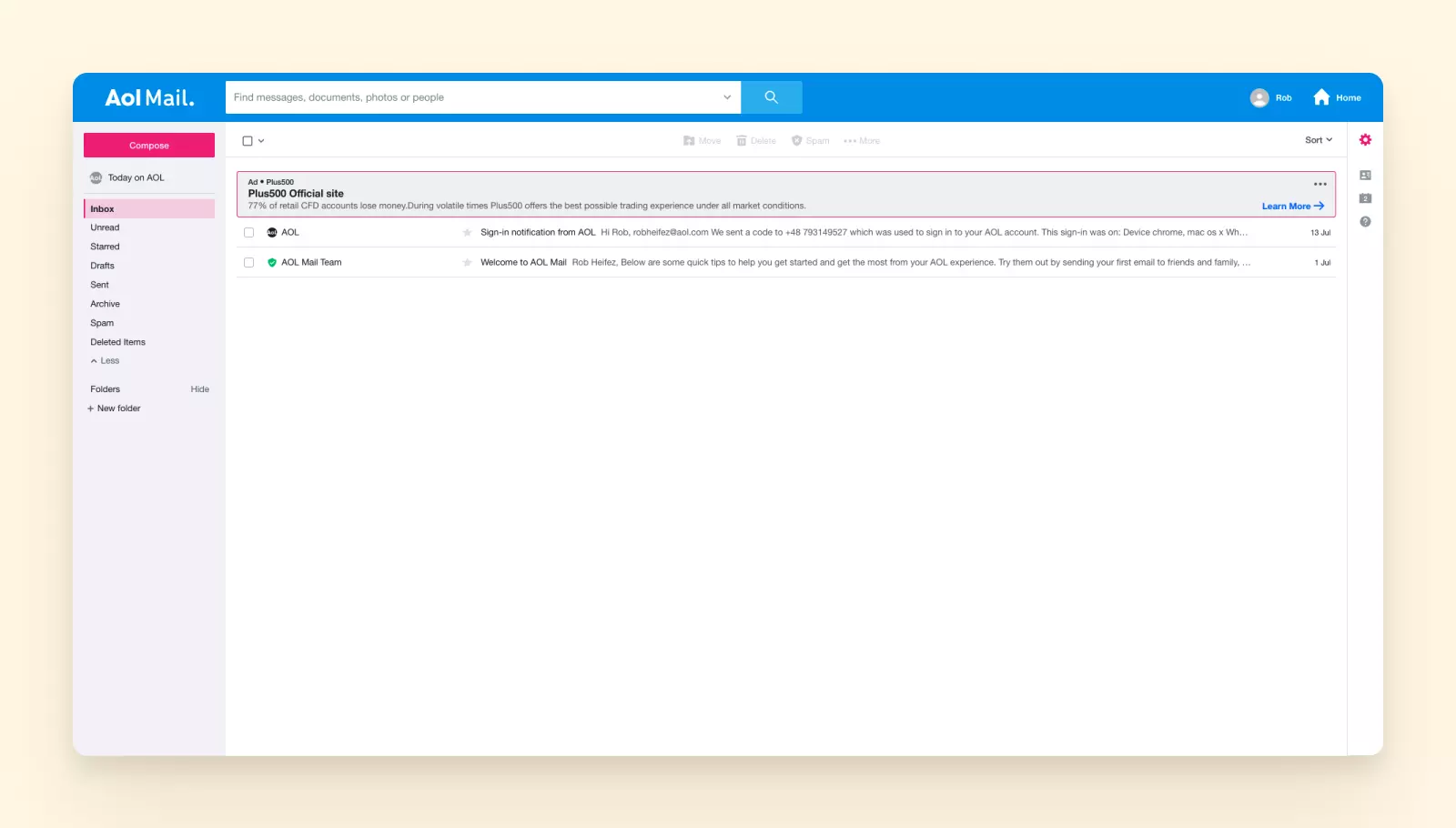Click the Home house icon

(1321, 97)
